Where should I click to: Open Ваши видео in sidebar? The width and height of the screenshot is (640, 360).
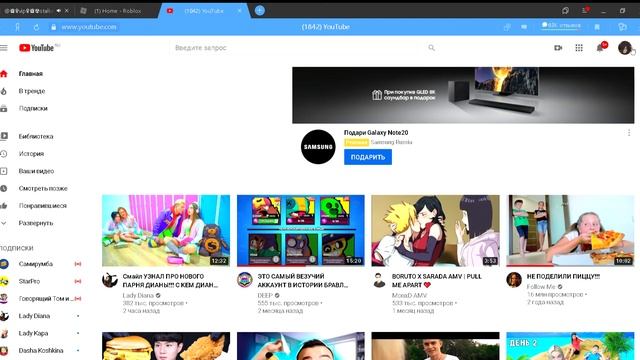[x=36, y=171]
